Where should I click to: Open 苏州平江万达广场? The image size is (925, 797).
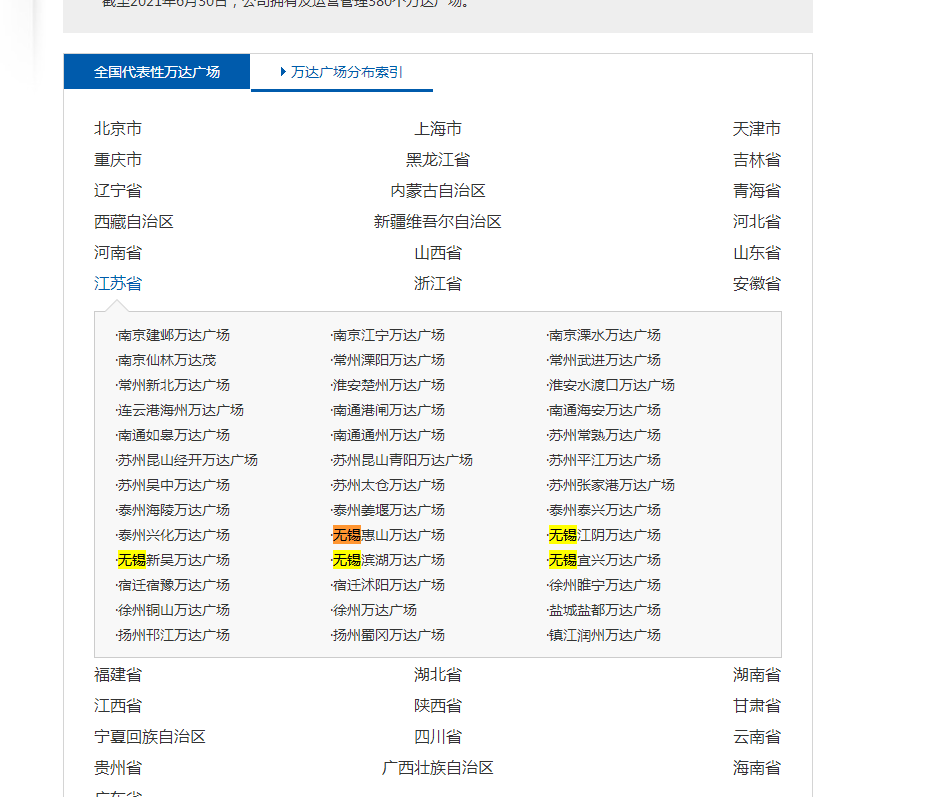[604, 460]
